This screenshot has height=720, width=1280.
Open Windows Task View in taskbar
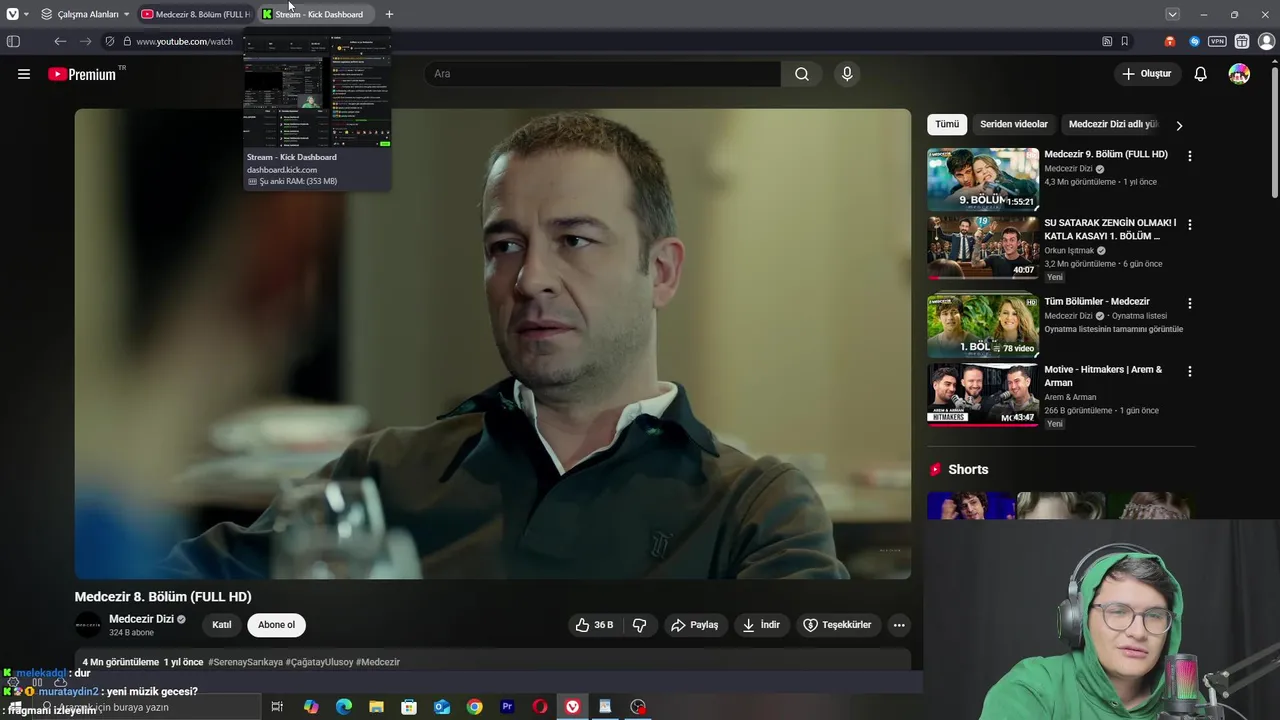click(277, 707)
